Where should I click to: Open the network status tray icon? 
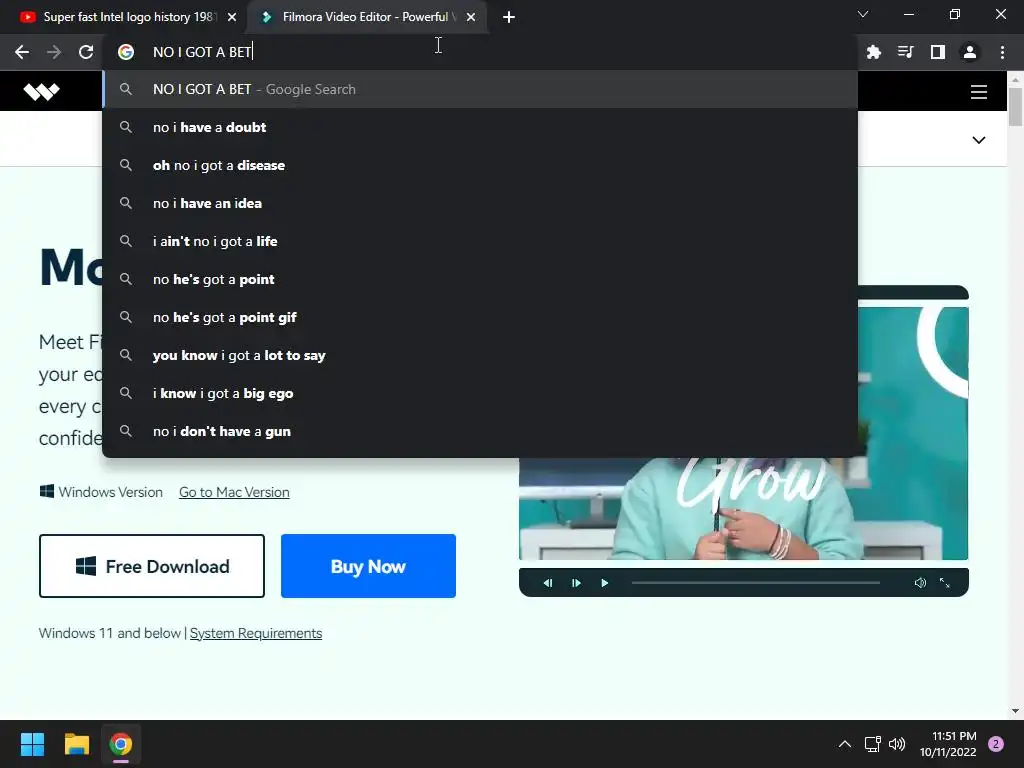(x=872, y=744)
